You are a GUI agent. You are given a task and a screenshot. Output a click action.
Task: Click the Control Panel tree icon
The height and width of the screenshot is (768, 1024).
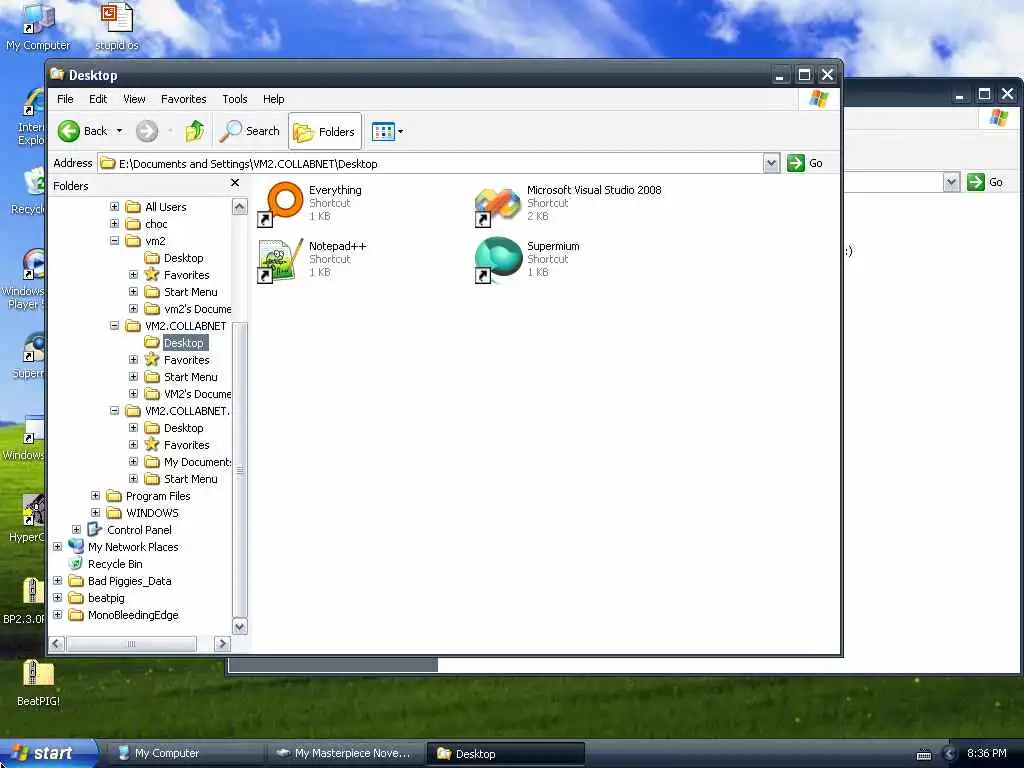coord(95,530)
